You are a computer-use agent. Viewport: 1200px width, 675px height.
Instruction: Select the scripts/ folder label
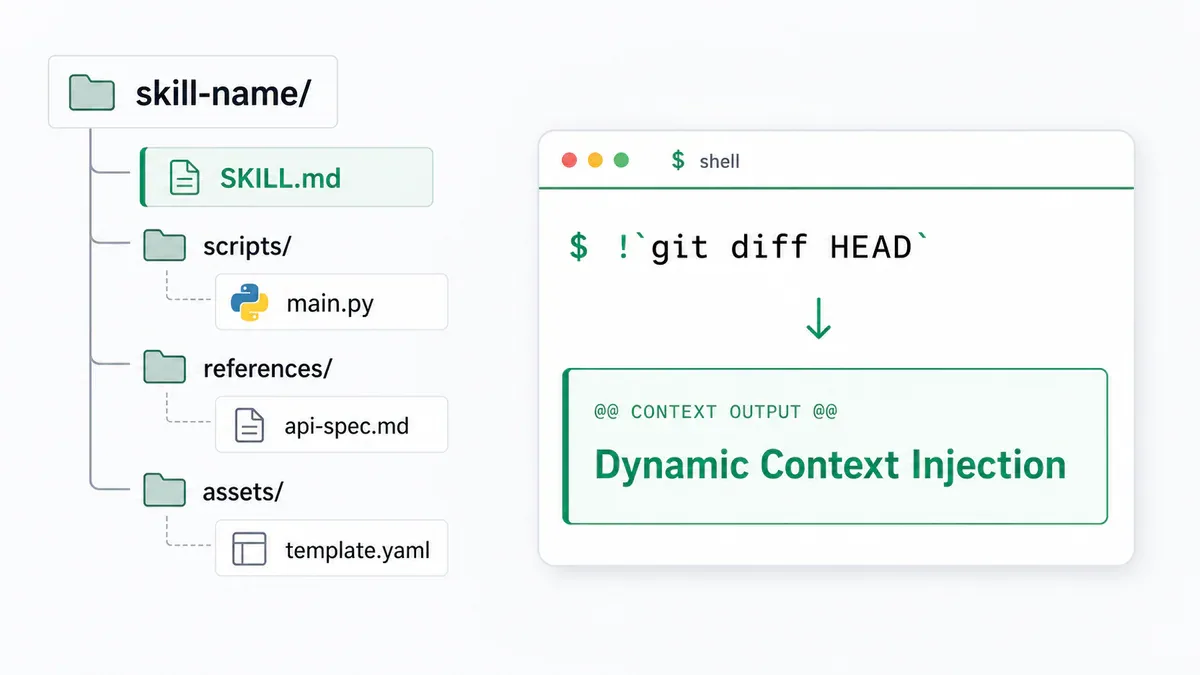pyautogui.click(x=247, y=246)
